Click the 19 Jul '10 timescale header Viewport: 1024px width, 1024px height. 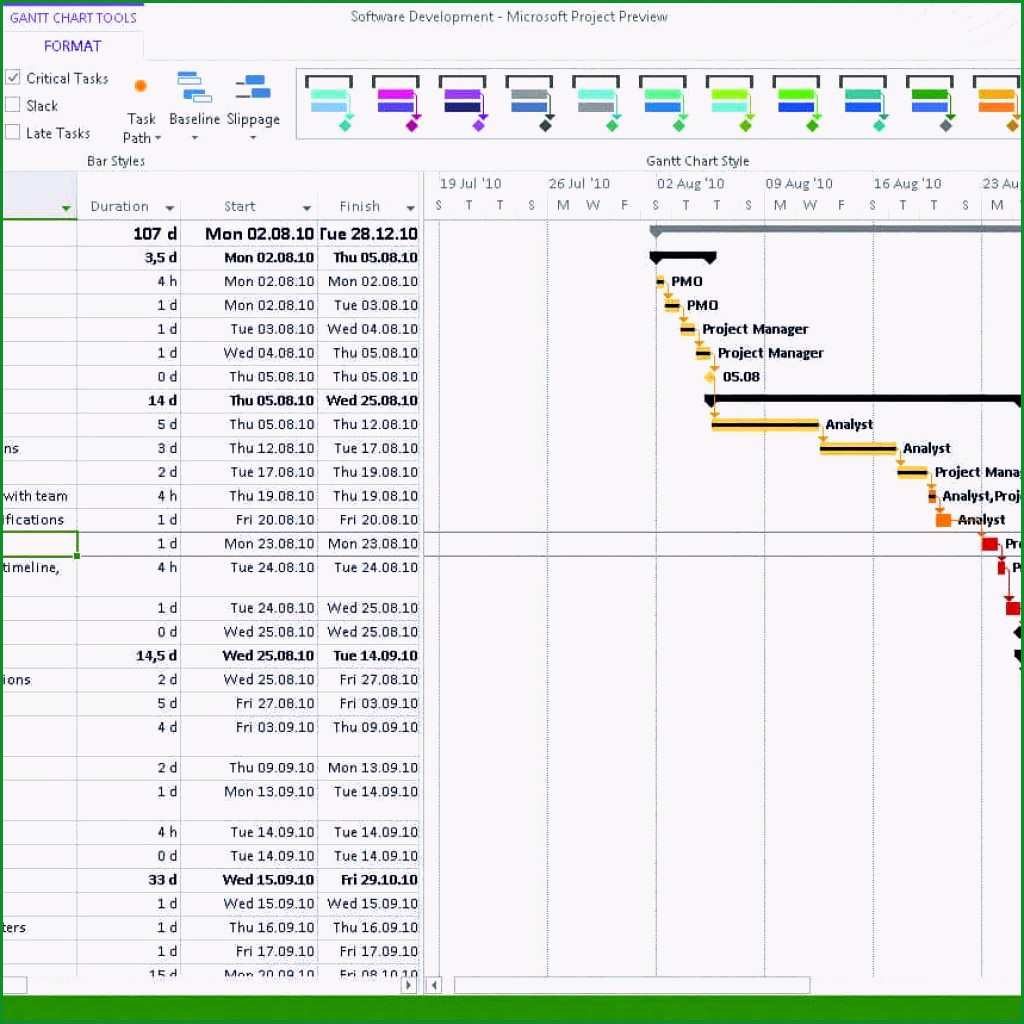(470, 184)
